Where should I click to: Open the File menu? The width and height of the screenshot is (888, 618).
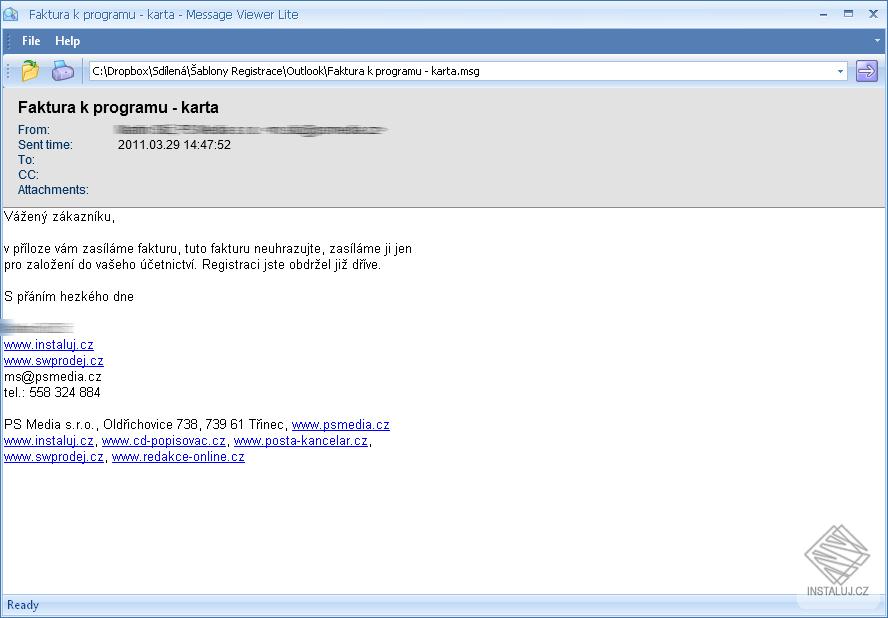[31, 41]
